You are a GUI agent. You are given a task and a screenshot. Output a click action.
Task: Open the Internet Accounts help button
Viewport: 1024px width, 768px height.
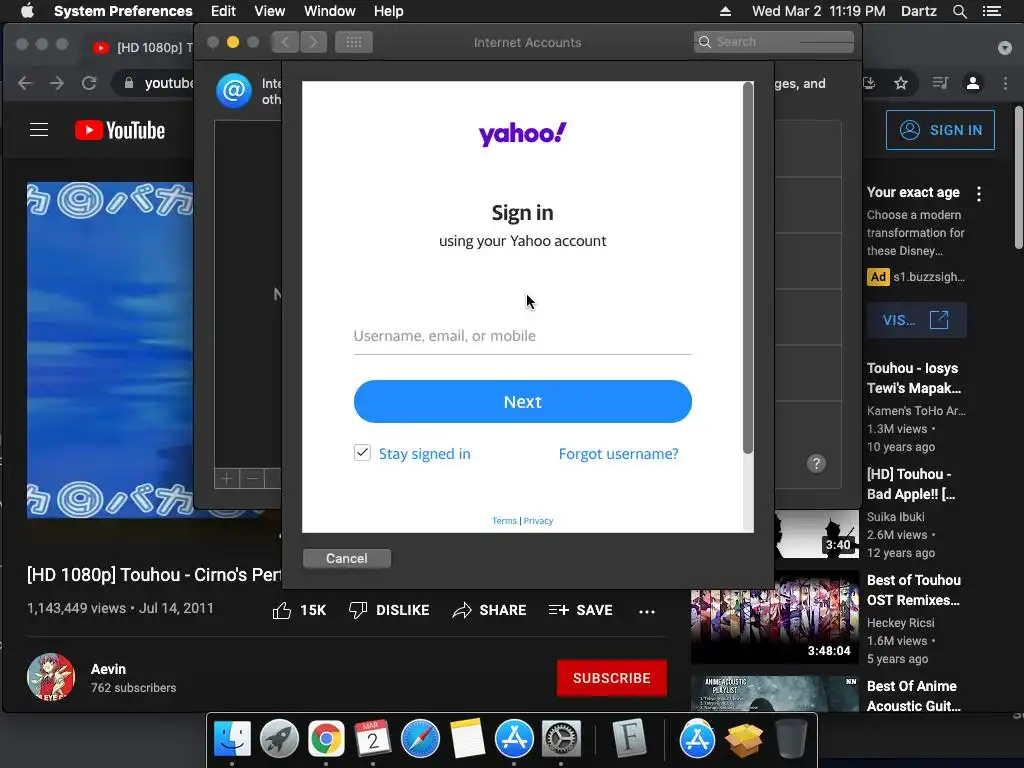816,464
